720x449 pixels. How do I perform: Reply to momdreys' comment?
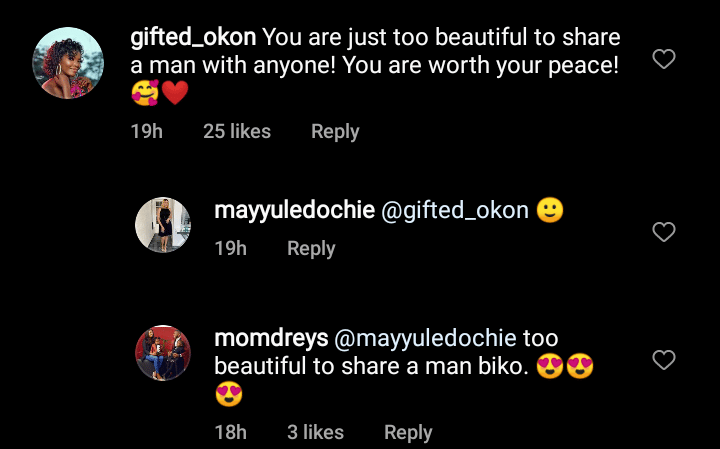[408, 432]
